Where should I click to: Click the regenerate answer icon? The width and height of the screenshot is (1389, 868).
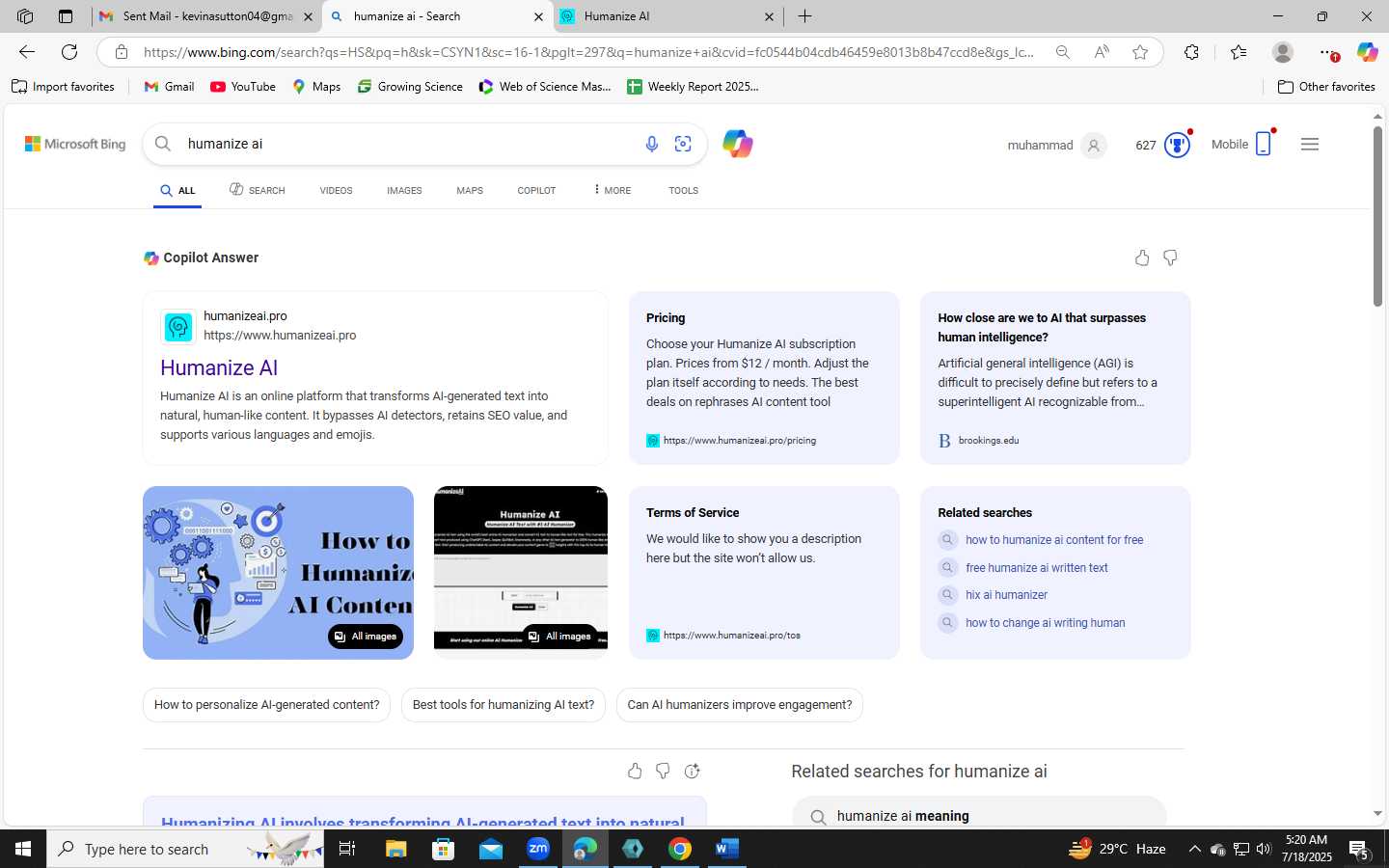(692, 771)
